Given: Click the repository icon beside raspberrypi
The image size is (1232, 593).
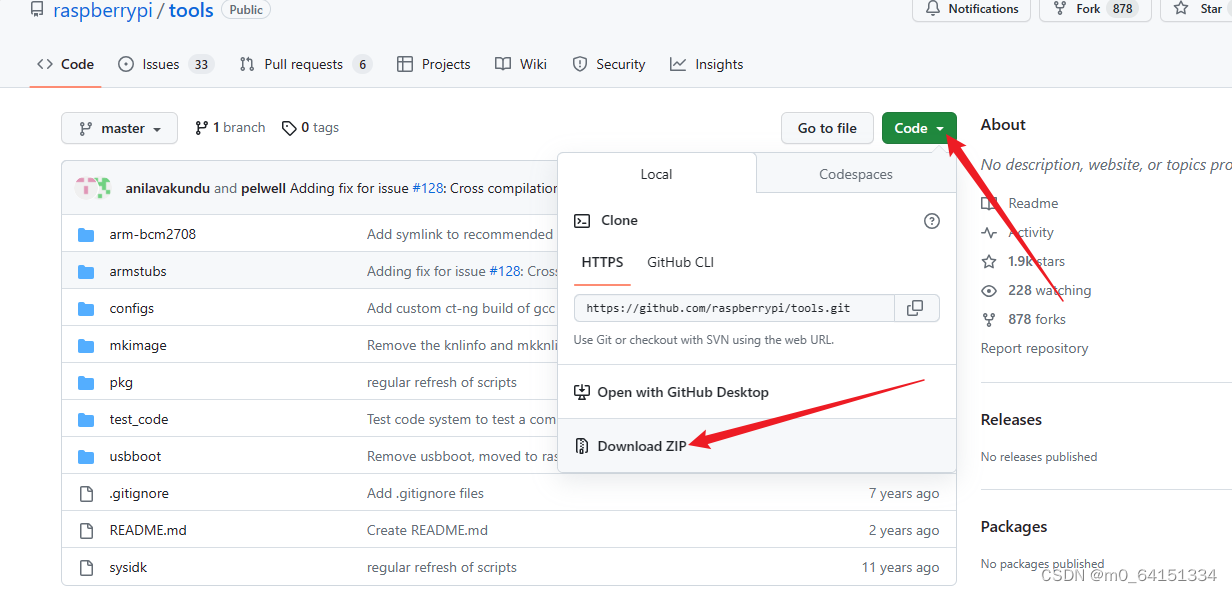Looking at the screenshot, I should pos(37,11).
